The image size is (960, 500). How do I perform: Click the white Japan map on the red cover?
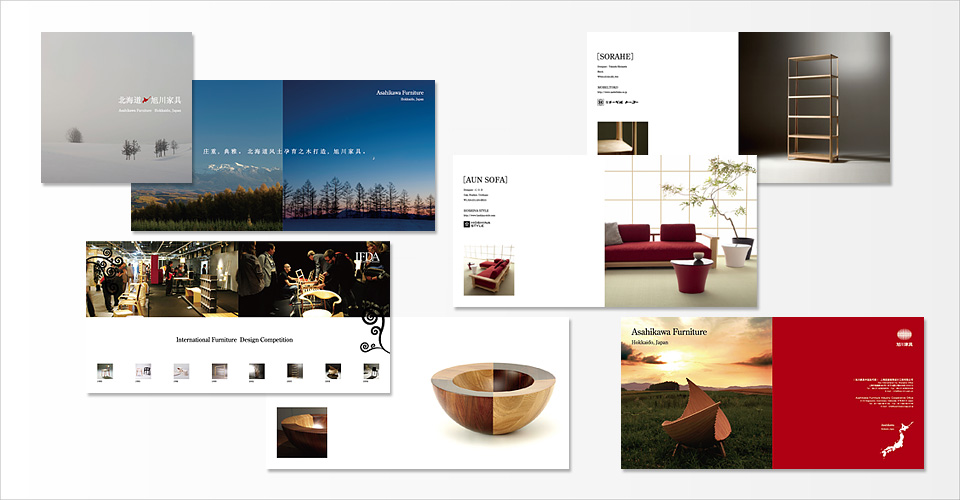pyautogui.click(x=897, y=440)
